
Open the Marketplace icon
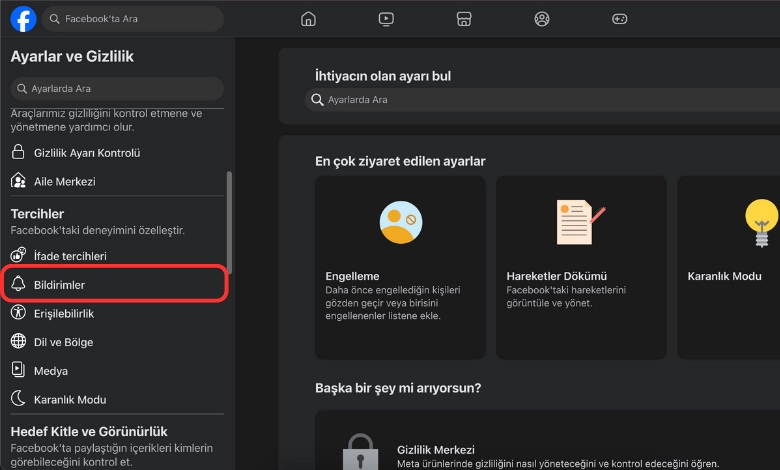(x=464, y=19)
